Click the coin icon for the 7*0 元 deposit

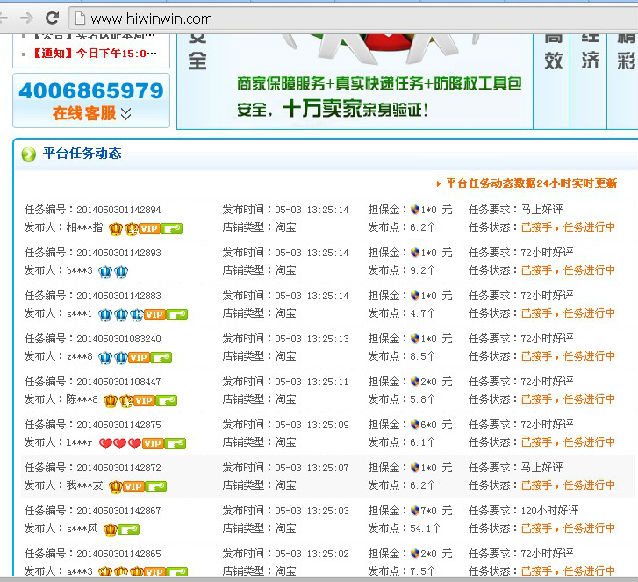416,511
